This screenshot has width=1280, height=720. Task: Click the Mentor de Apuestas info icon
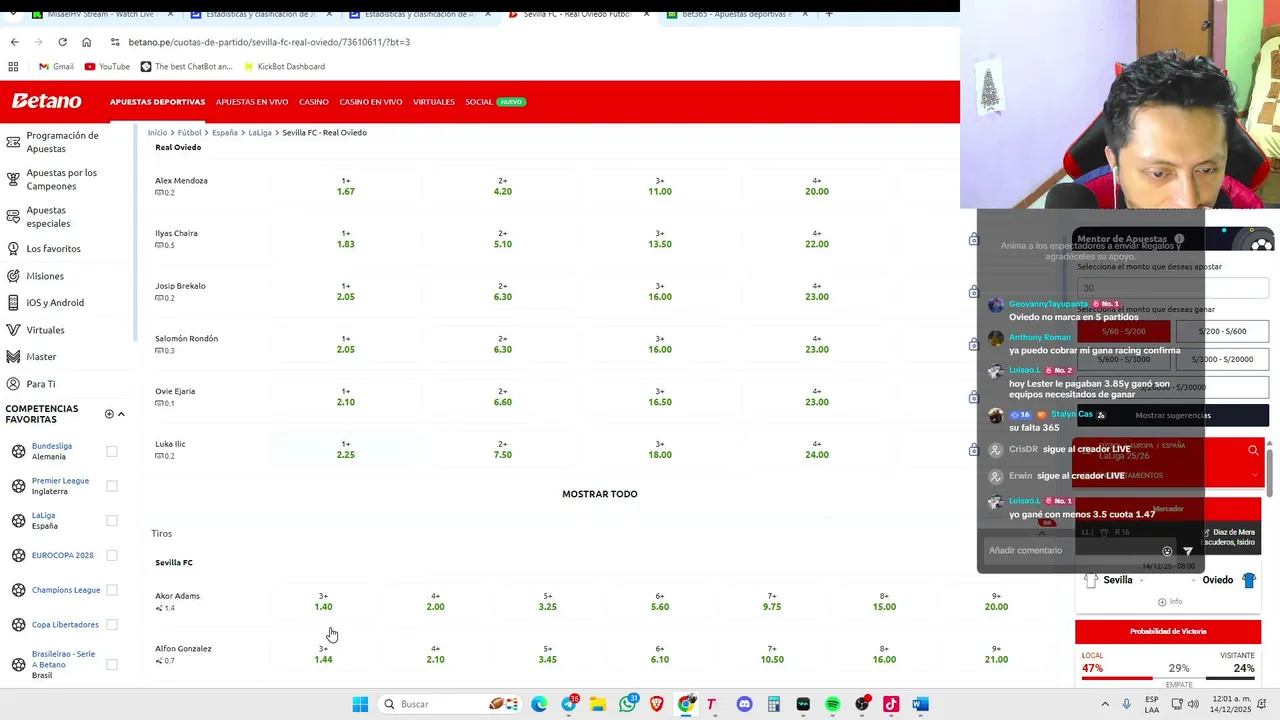pos(1179,239)
